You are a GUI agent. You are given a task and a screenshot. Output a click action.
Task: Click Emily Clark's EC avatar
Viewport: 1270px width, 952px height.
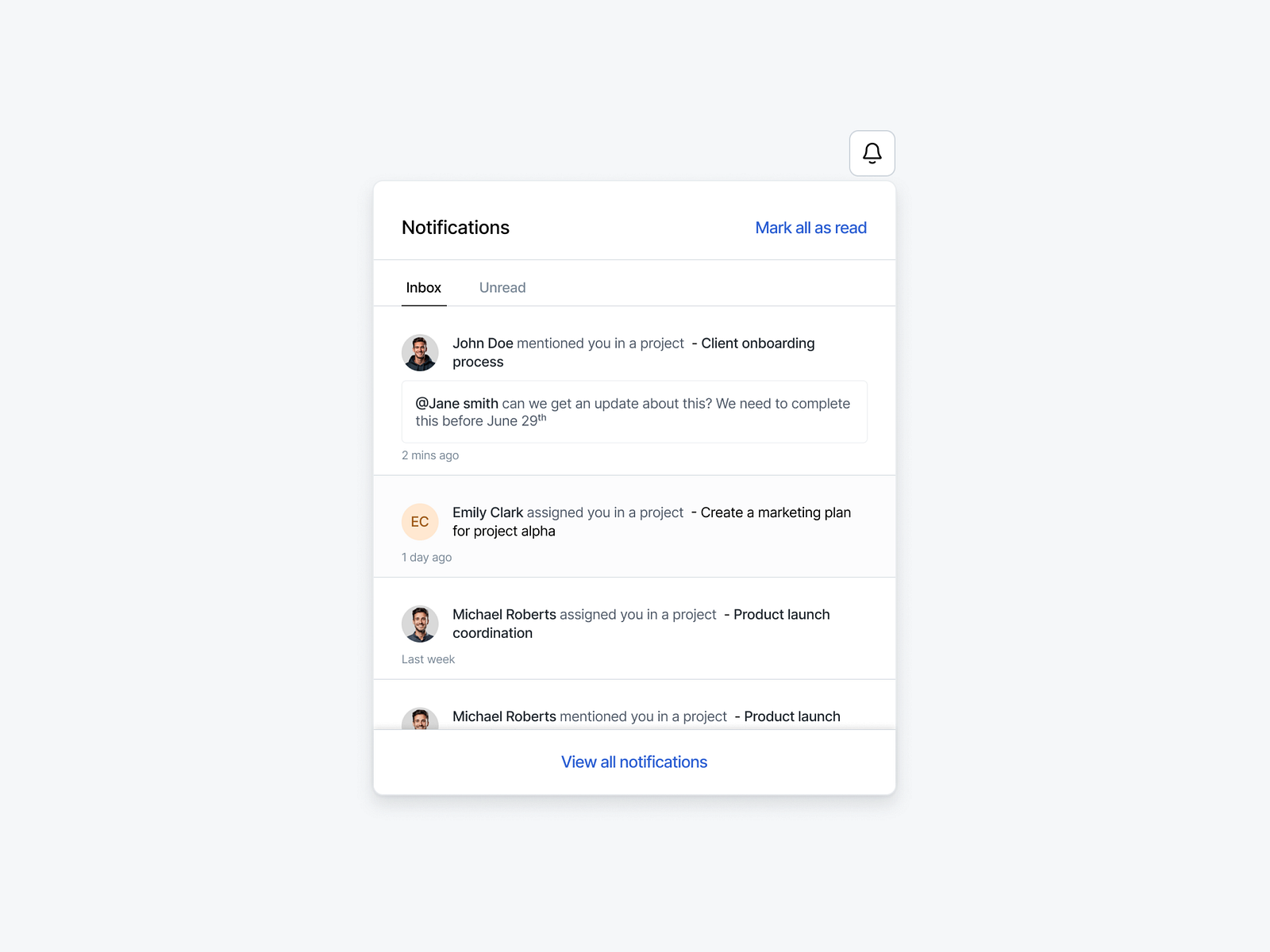tap(420, 521)
